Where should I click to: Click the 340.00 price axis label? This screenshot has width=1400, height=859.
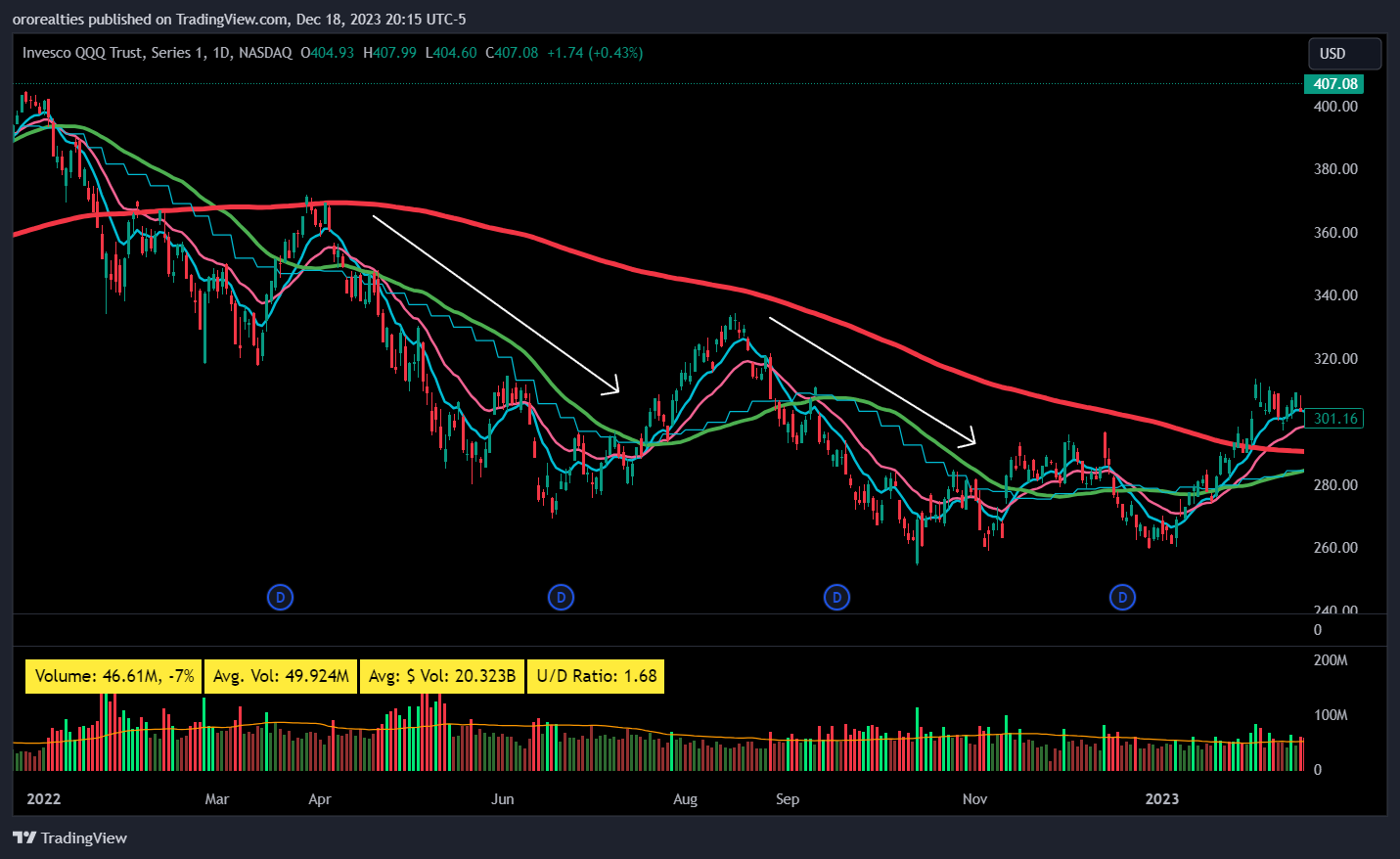(1335, 295)
